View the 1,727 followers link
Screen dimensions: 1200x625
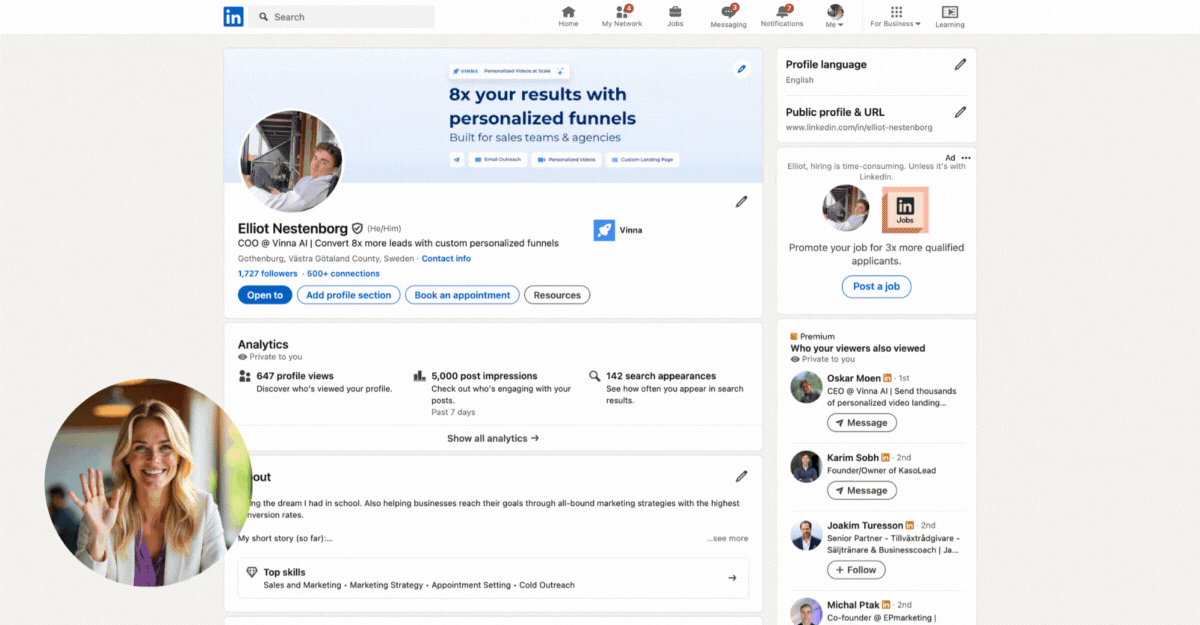(268, 273)
